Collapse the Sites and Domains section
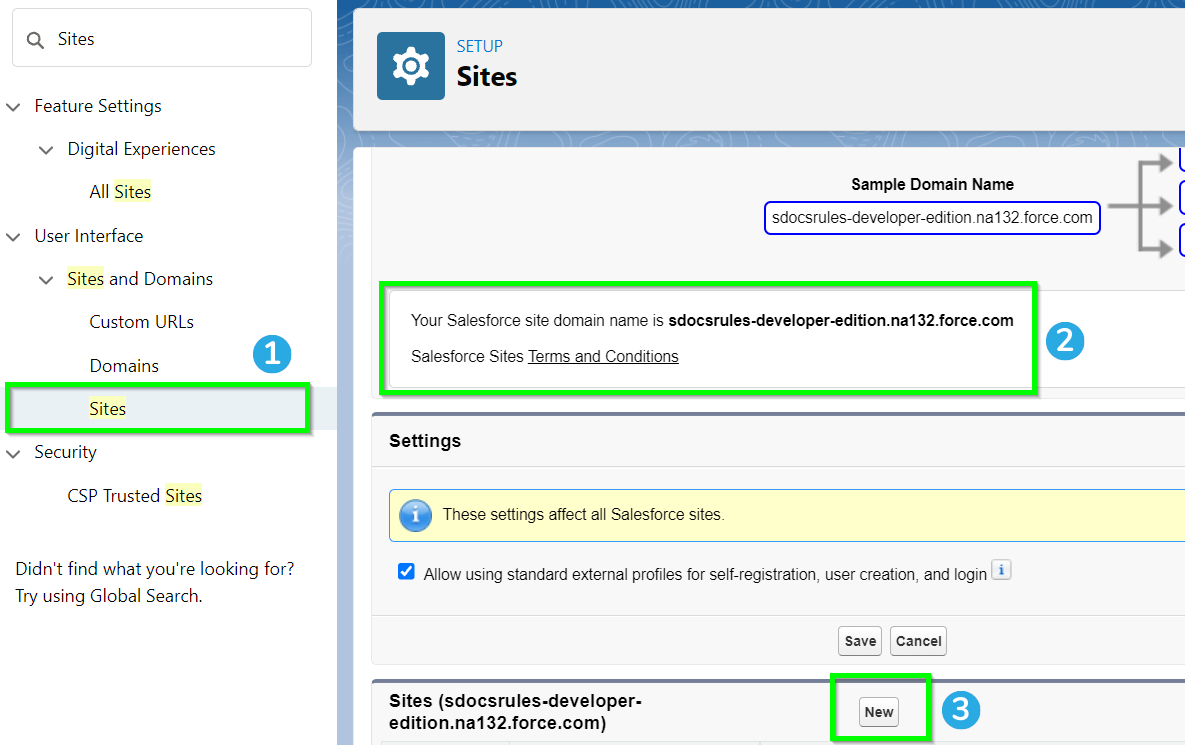The height and width of the screenshot is (745, 1185). 46,280
